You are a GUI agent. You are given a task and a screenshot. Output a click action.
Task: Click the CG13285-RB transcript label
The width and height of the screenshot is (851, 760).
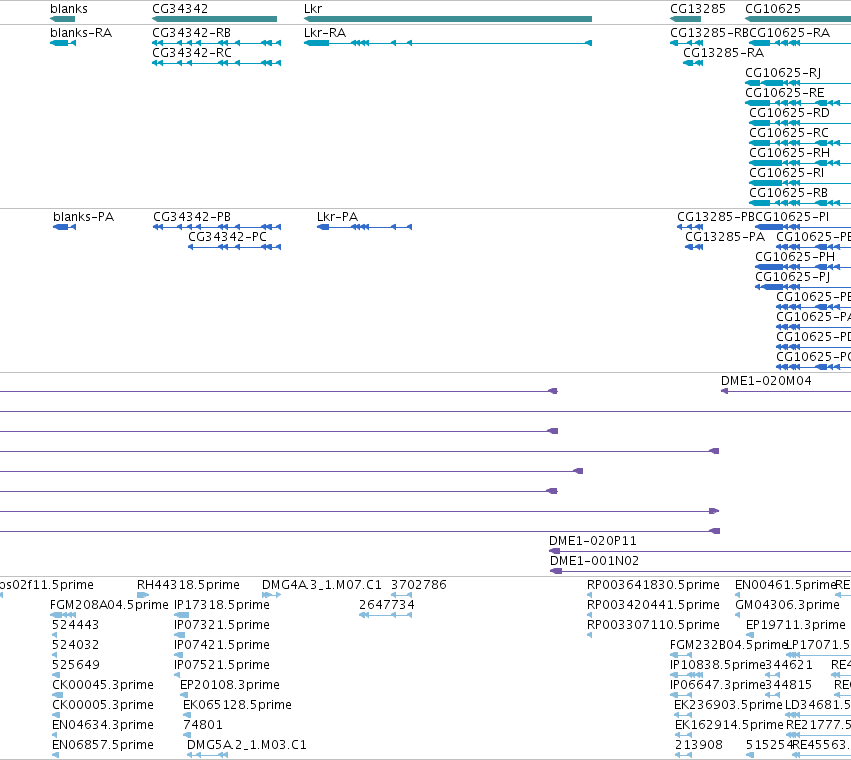click(x=709, y=33)
